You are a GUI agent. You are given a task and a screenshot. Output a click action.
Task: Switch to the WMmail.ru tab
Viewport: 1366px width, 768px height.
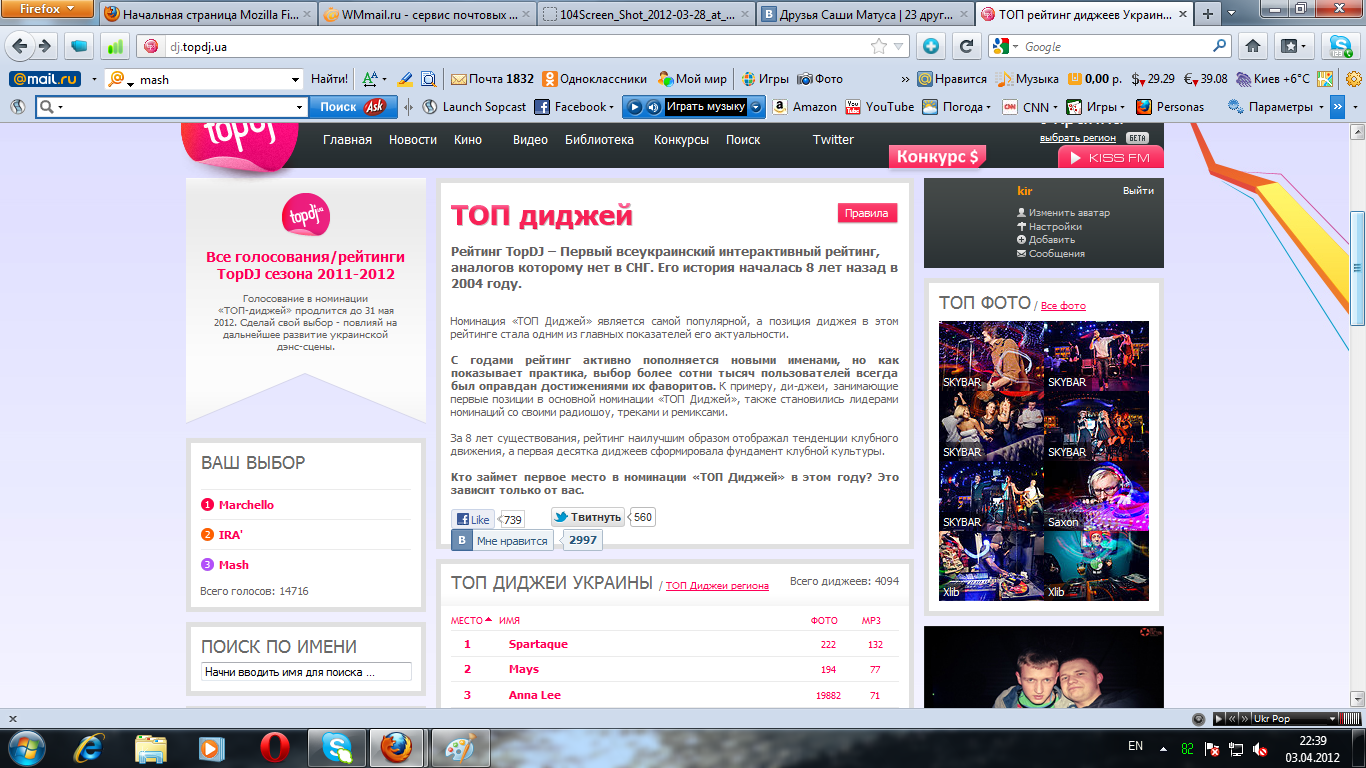coord(427,14)
